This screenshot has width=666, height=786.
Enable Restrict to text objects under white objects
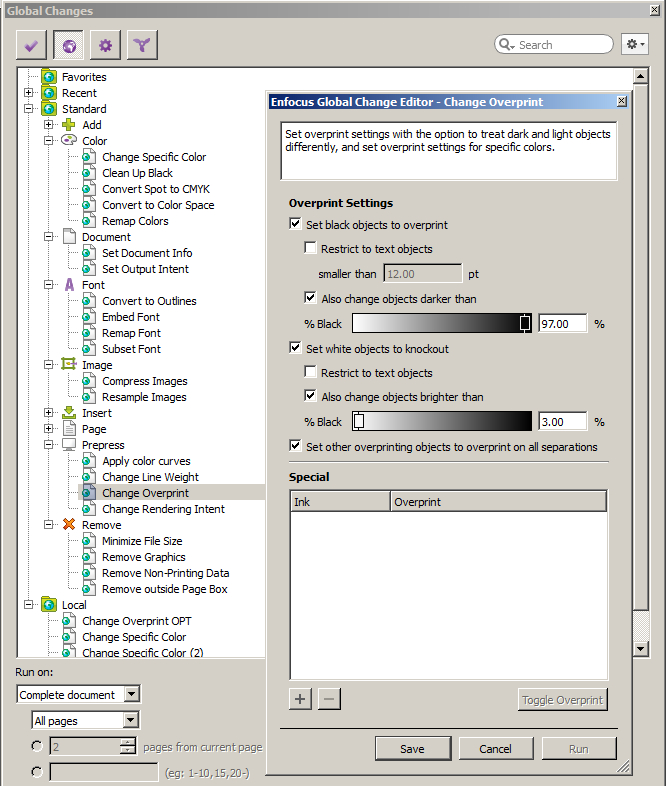(311, 372)
